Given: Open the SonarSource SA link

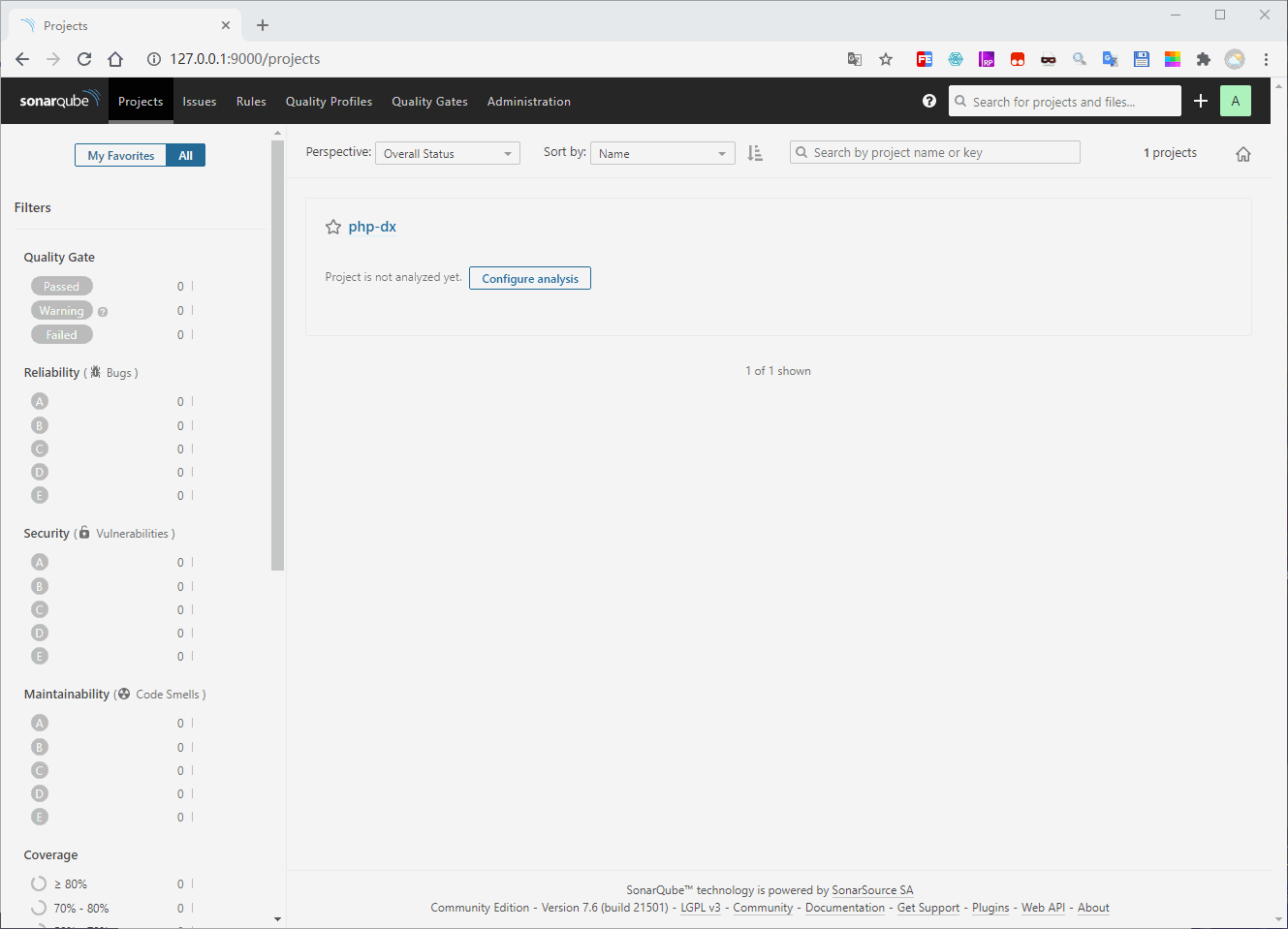Looking at the screenshot, I should [872, 890].
